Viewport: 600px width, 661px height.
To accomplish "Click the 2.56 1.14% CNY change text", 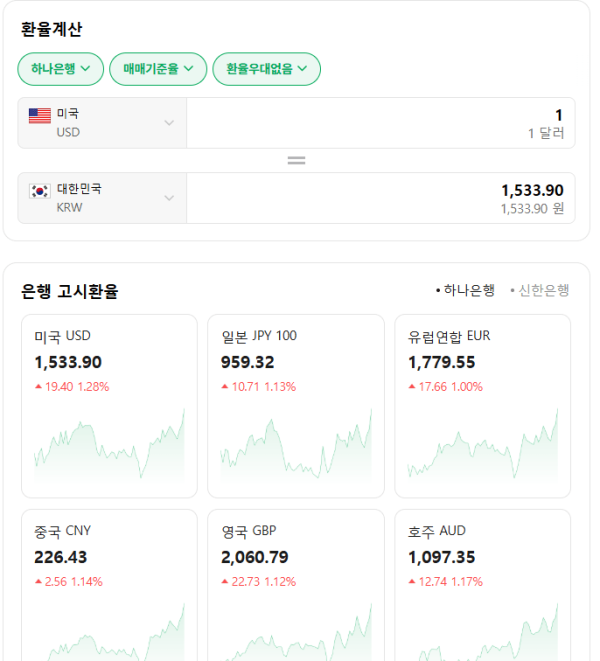I will [x=69, y=582].
